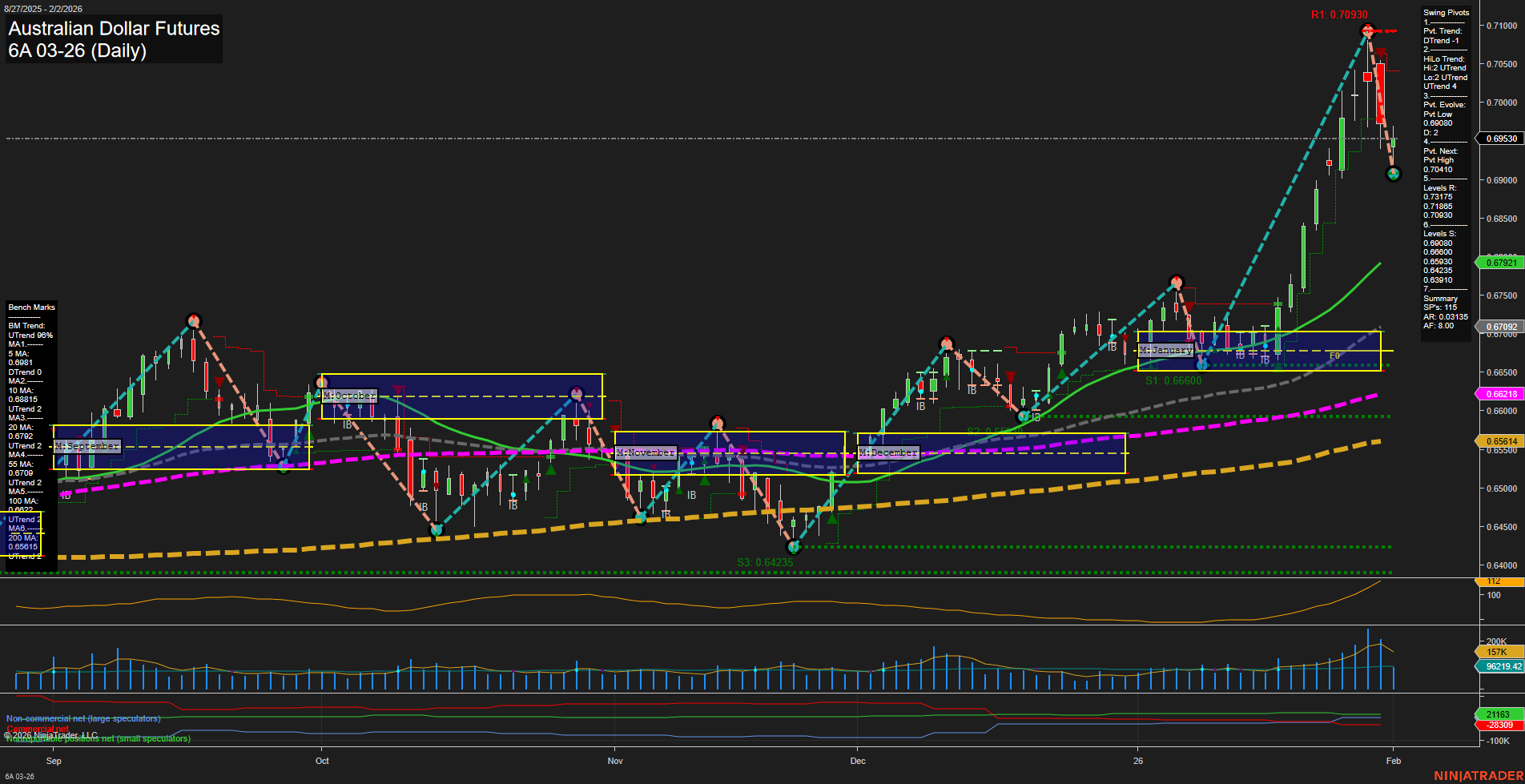Click the red sell triangle near the October high
The width and height of the screenshot is (1525, 784).
click(396, 388)
